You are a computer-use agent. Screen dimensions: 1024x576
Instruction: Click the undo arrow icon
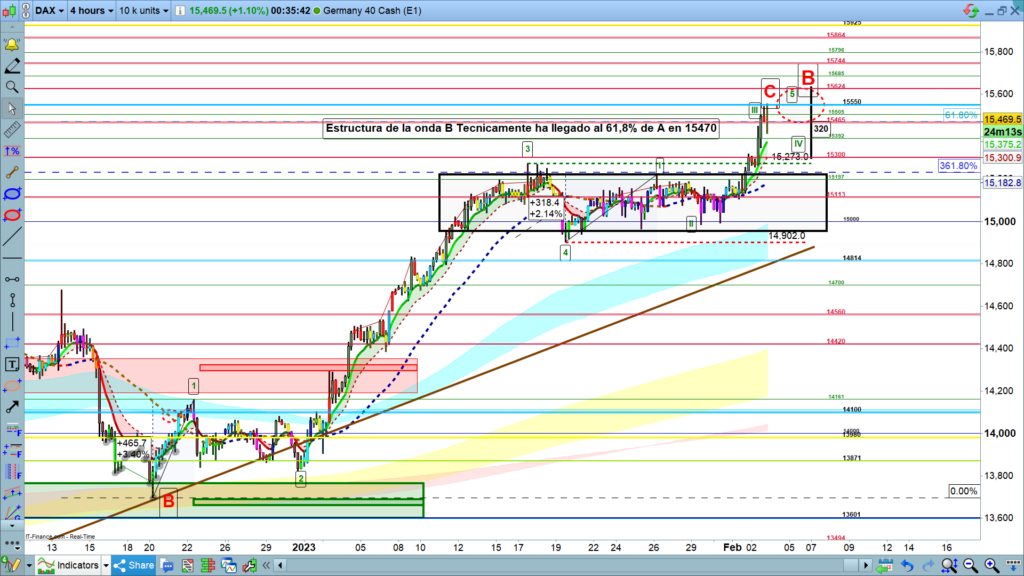pyautogui.click(x=907, y=566)
